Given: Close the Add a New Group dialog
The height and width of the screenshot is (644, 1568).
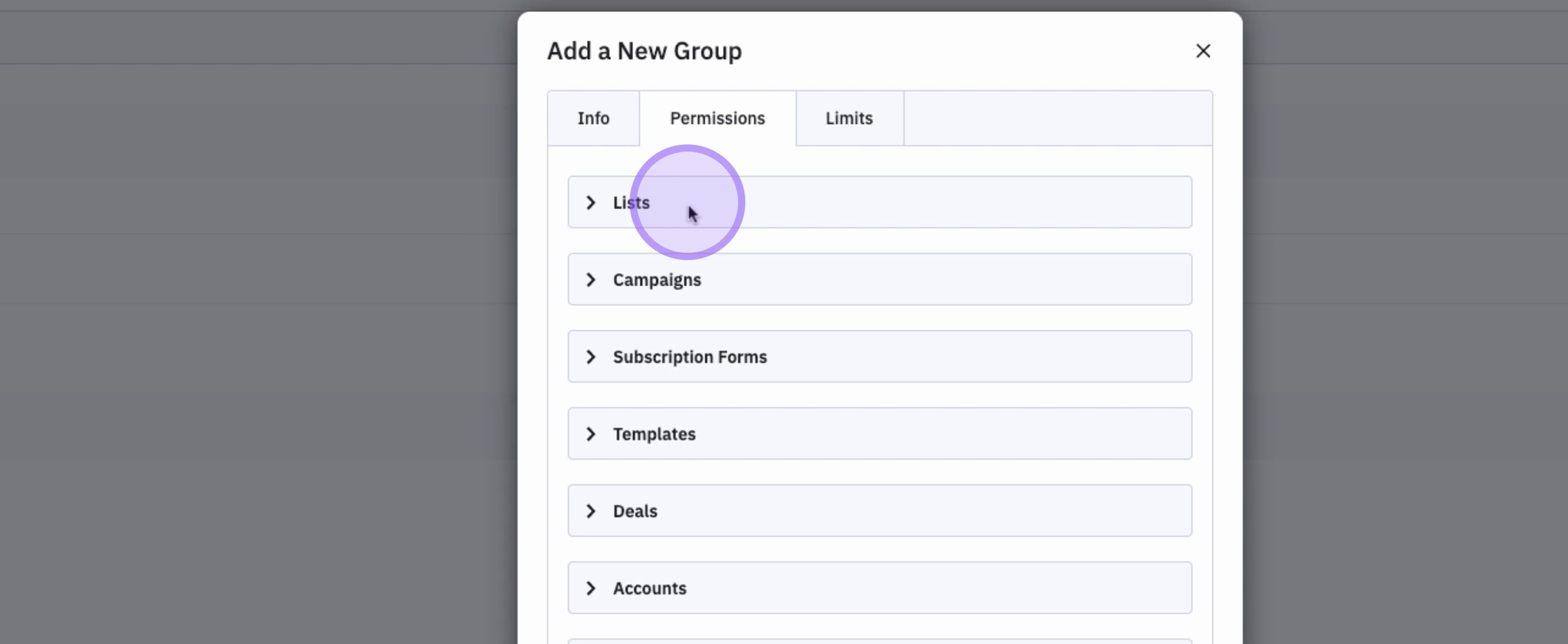Looking at the screenshot, I should pyautogui.click(x=1203, y=51).
